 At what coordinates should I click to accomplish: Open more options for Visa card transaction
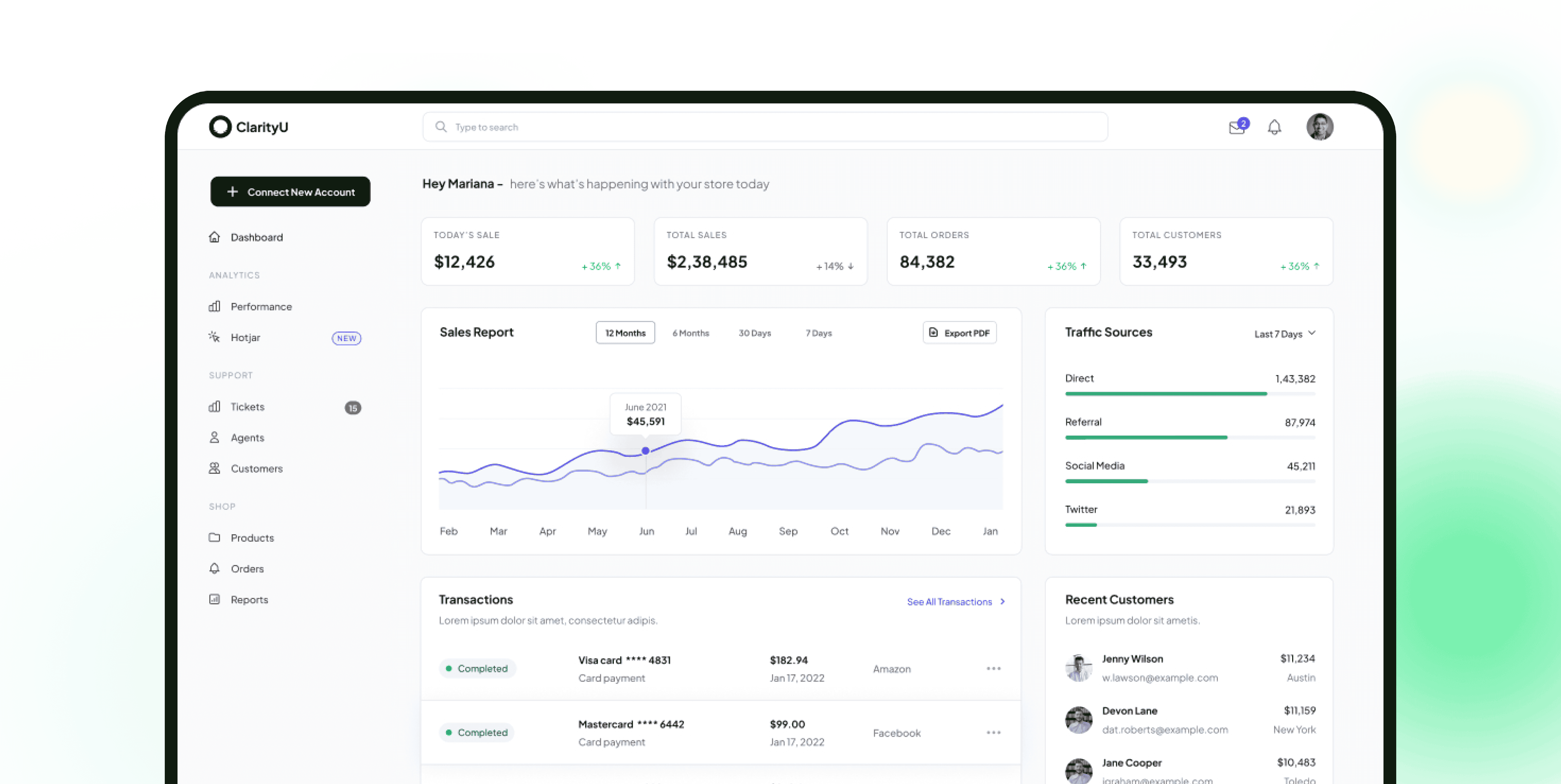click(x=993, y=668)
